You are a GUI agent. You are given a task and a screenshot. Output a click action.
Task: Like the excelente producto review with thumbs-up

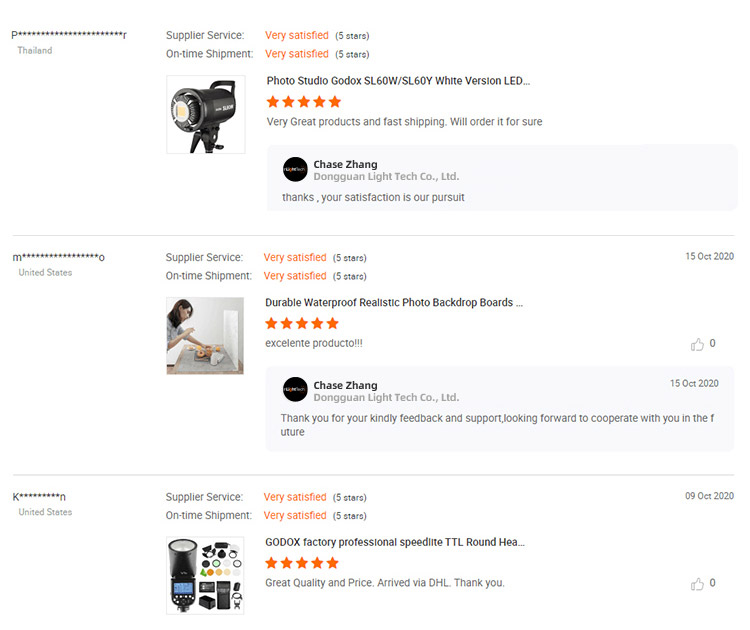[x=697, y=345]
